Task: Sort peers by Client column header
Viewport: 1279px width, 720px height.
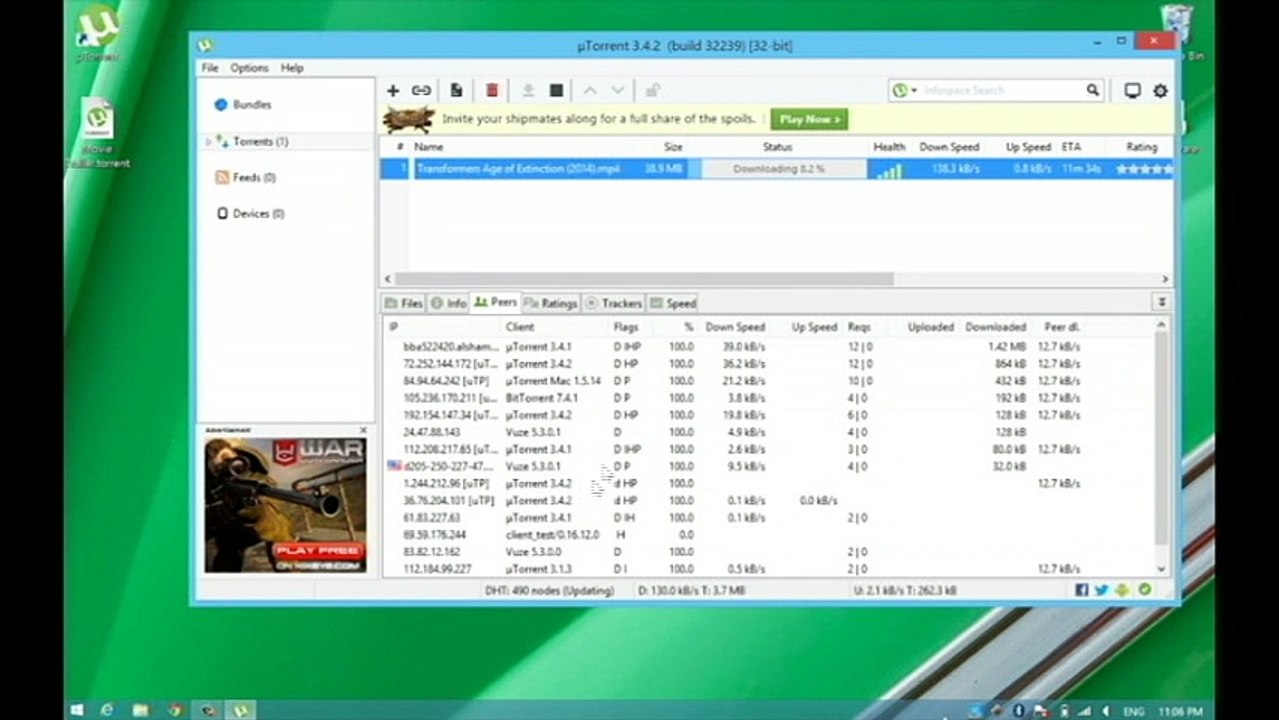Action: [520, 327]
